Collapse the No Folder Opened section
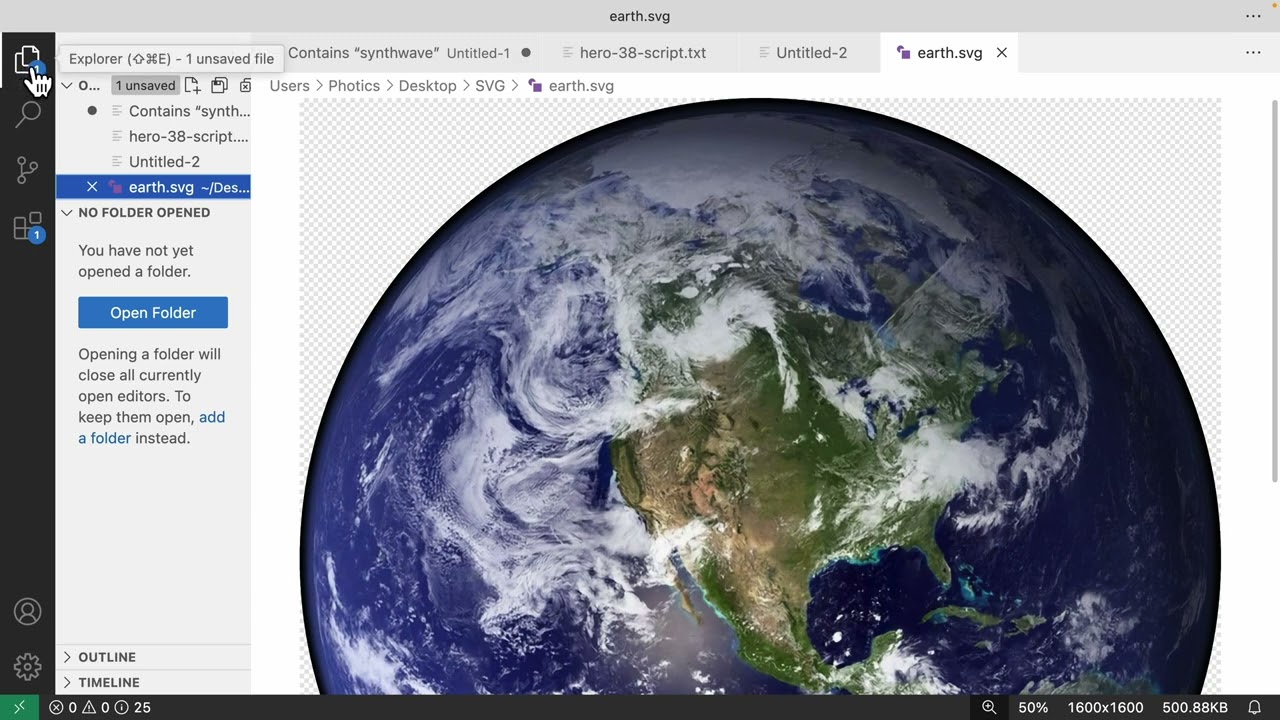 (67, 212)
